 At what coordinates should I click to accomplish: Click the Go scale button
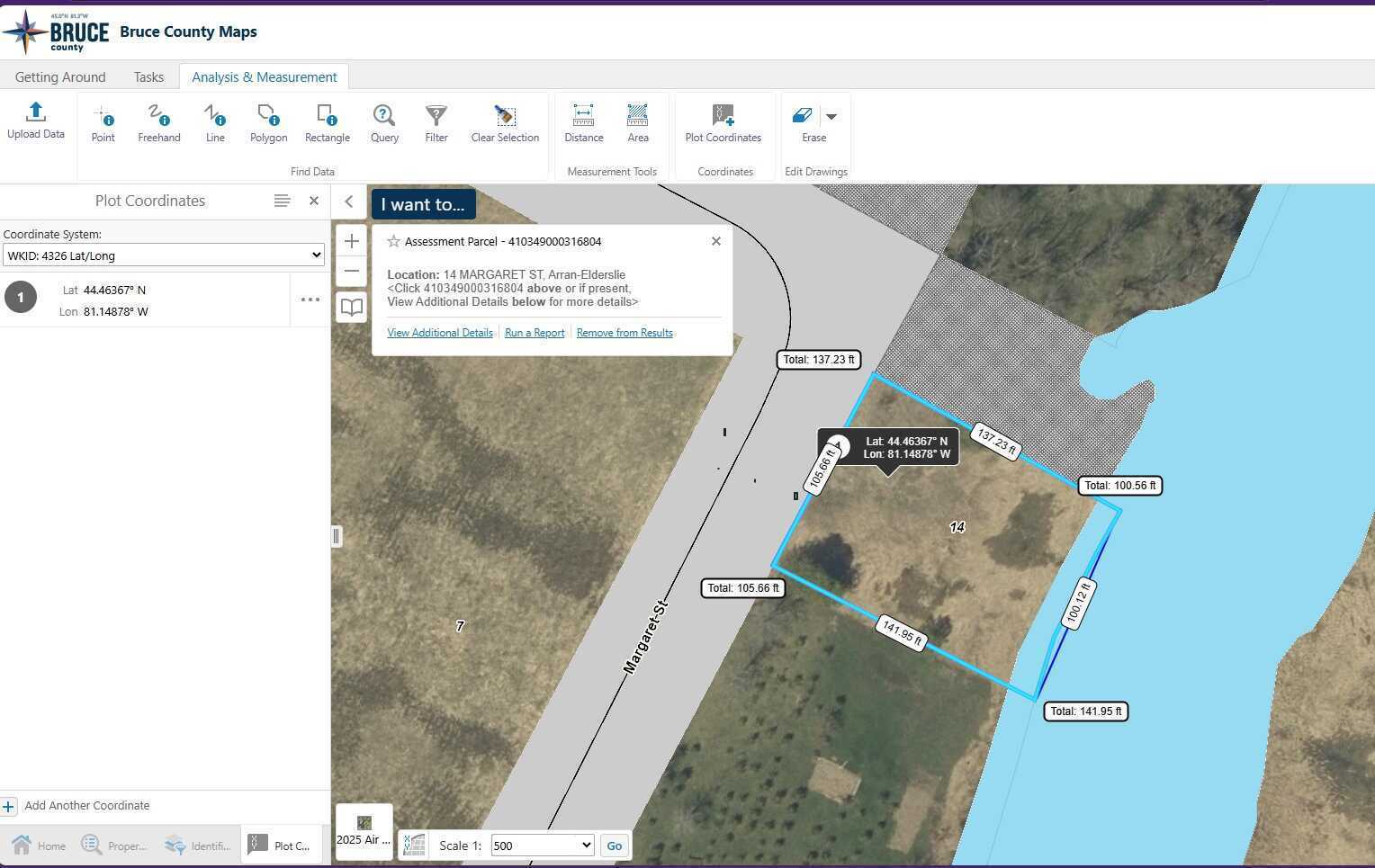[615, 846]
